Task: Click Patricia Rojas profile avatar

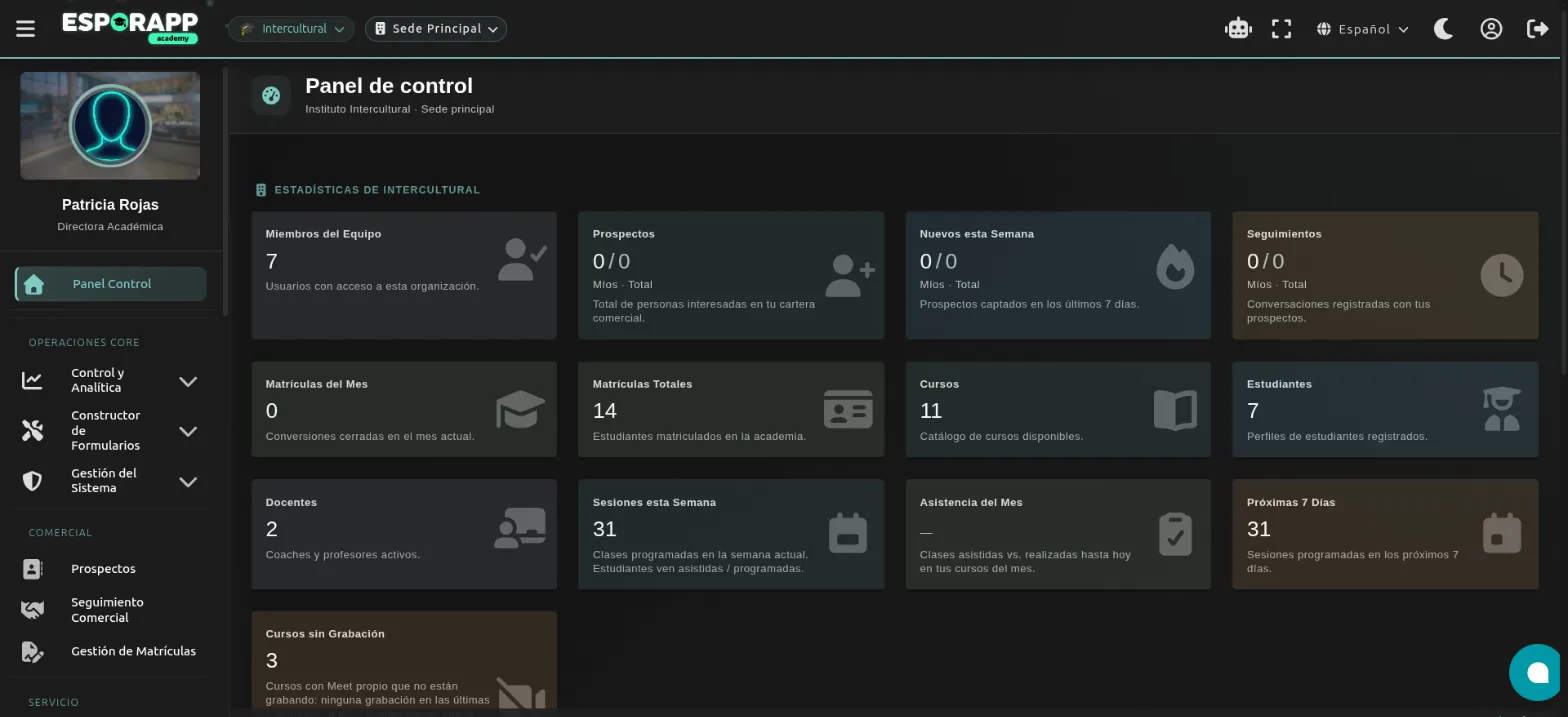Action: 110,125
